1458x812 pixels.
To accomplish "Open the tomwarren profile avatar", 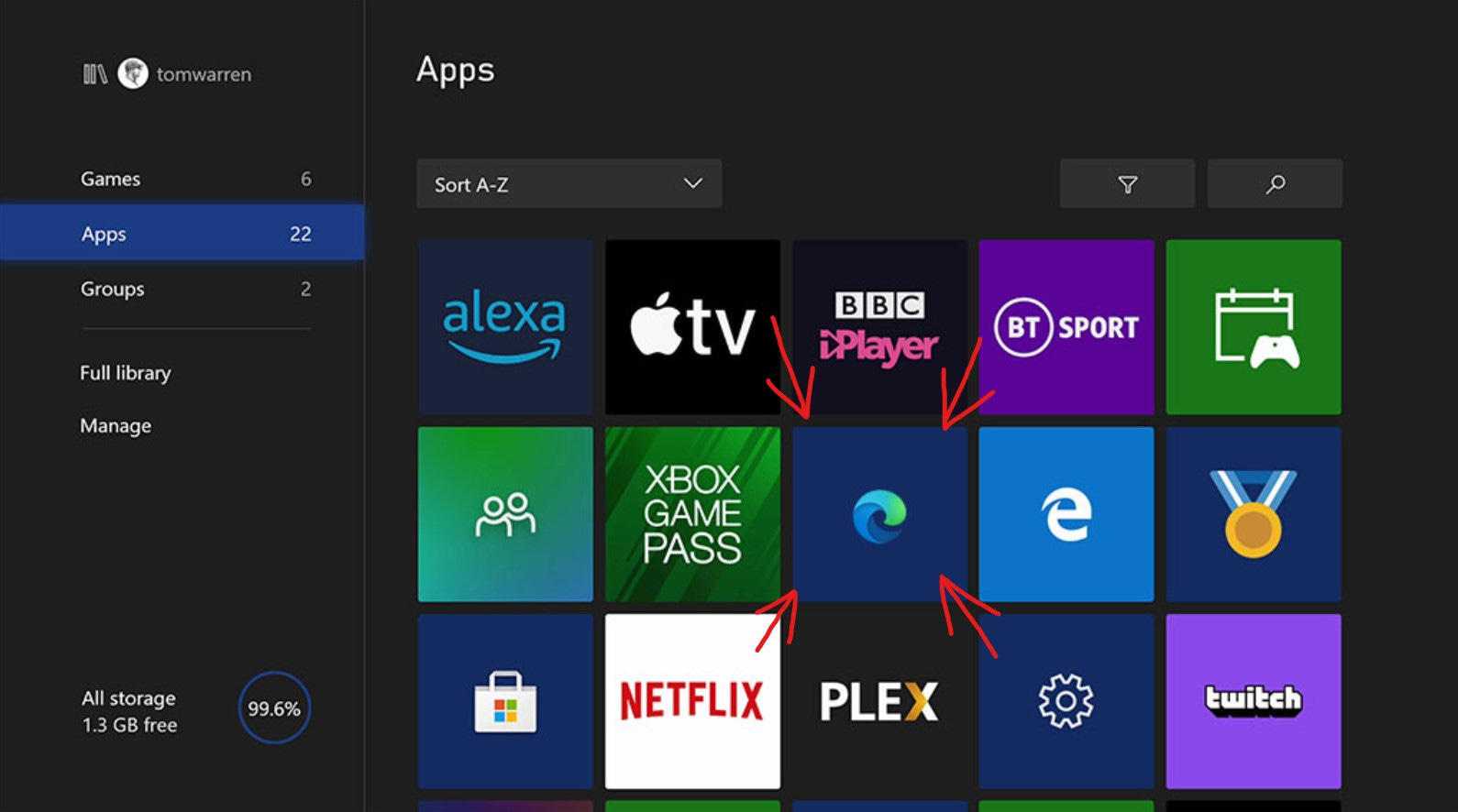I will tap(133, 73).
